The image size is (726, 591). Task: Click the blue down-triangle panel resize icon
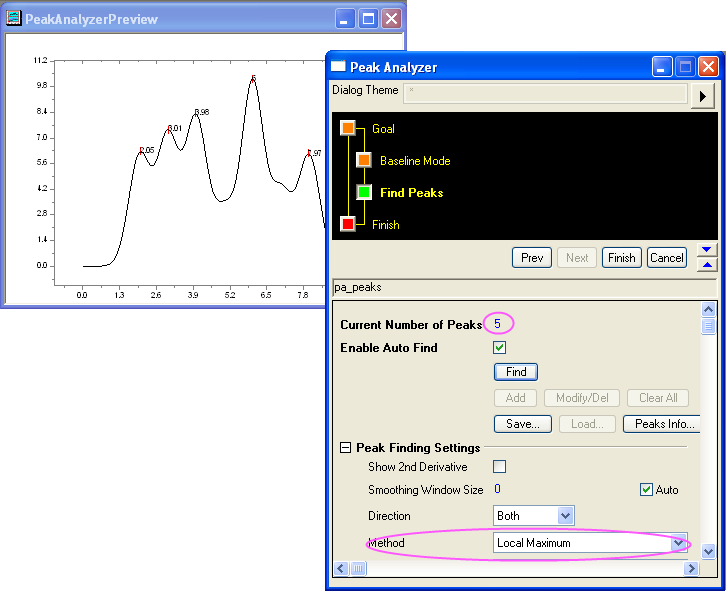(x=707, y=250)
